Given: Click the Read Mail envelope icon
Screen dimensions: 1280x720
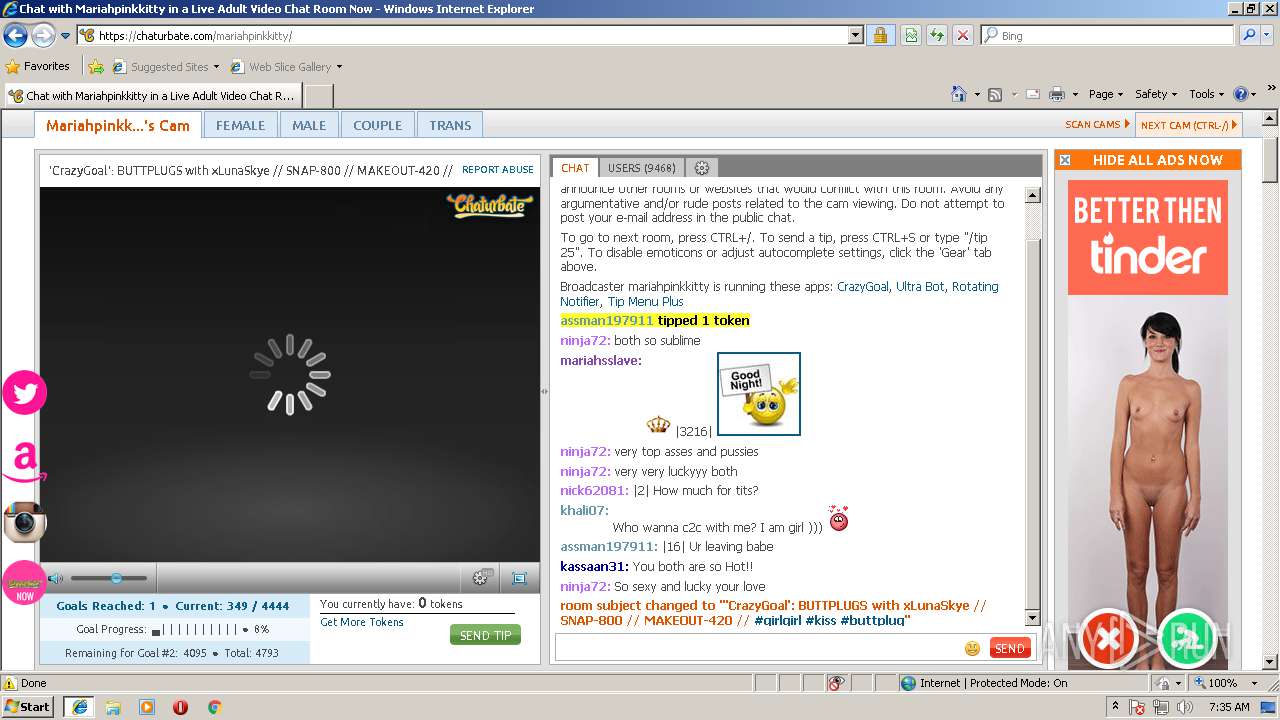Looking at the screenshot, I should point(1033,94).
